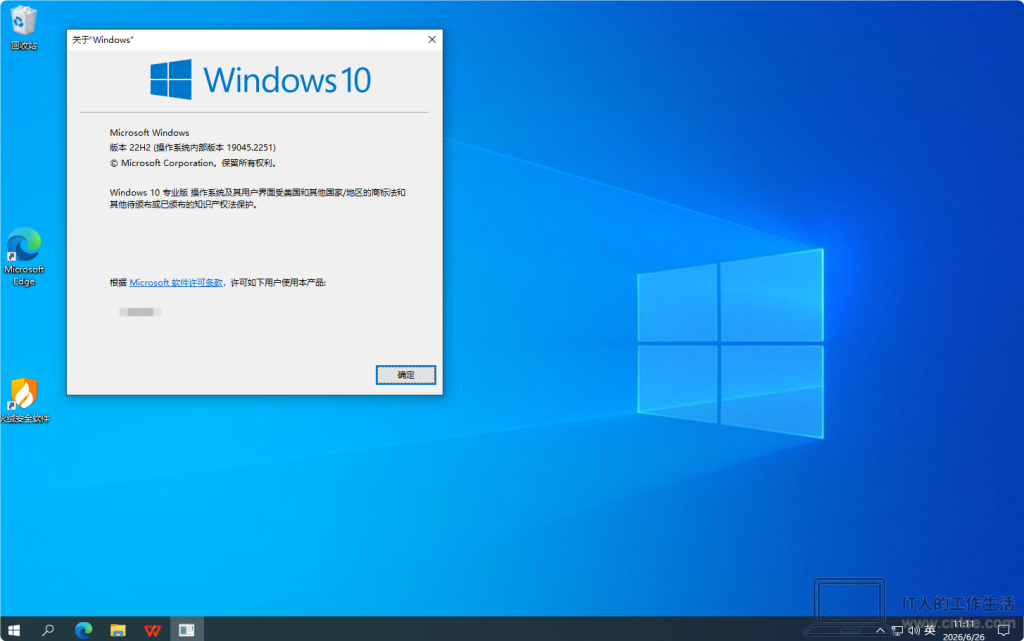Launch Edge from the taskbar
1024x641 pixels.
pos(84,630)
